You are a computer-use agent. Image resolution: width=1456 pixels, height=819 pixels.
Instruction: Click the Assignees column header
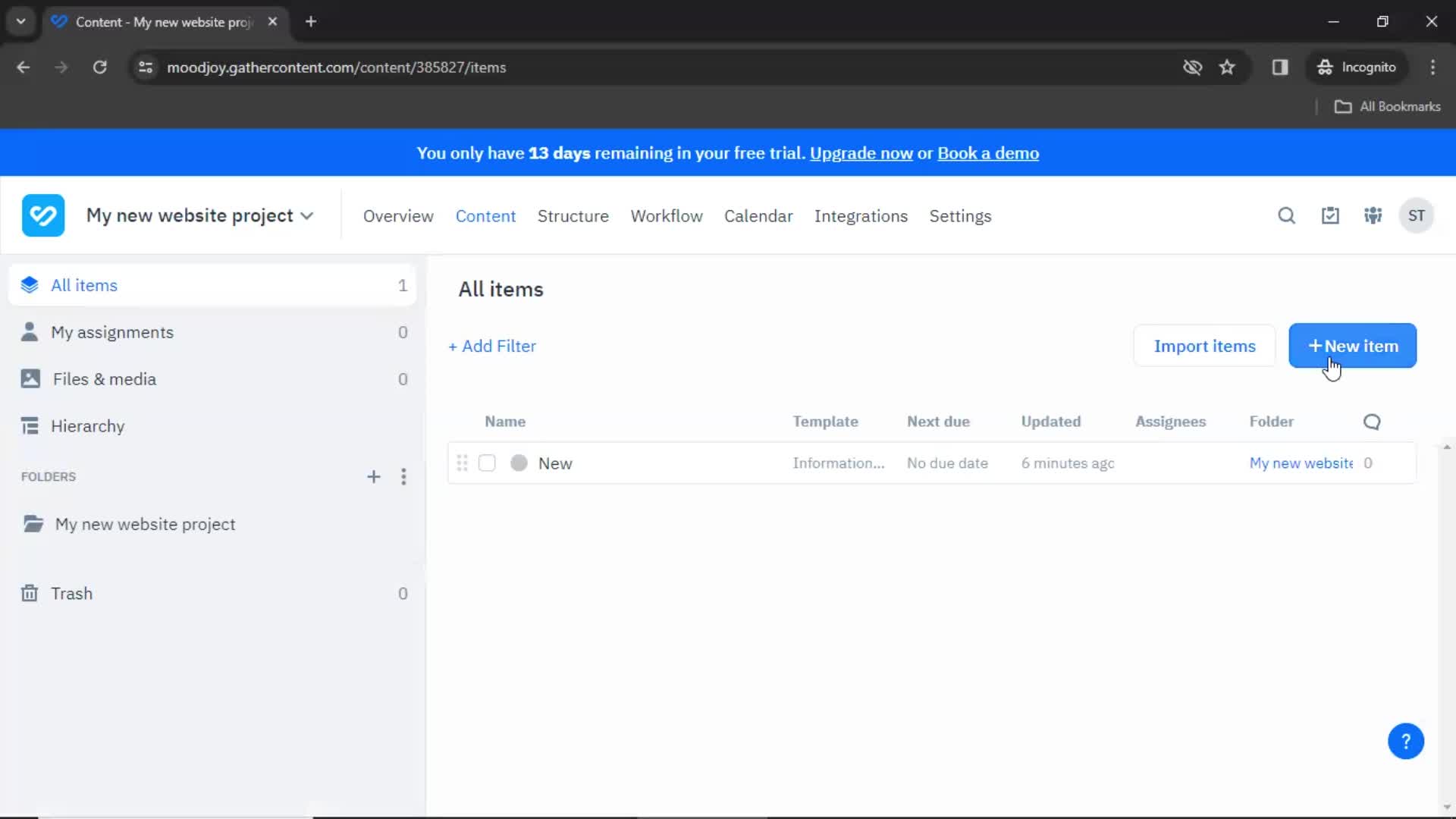coord(1170,422)
